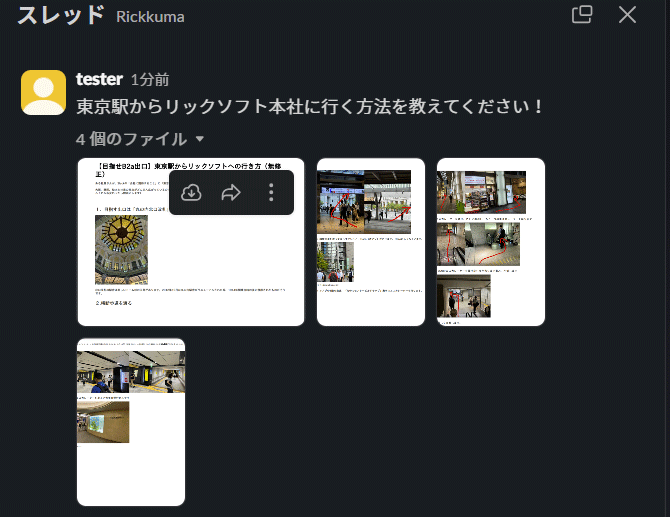Select message text about 東京駅からリックソフト本社

(309, 106)
